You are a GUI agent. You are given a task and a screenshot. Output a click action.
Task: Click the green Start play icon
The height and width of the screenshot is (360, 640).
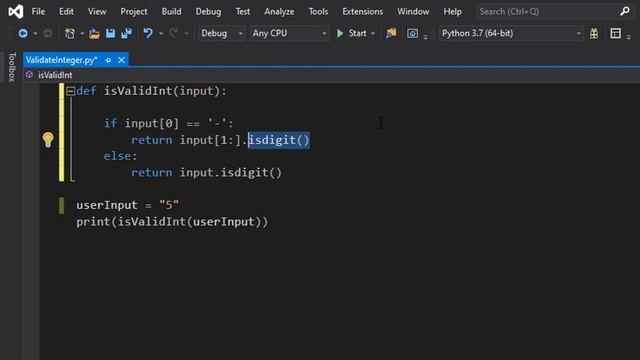[340, 33]
